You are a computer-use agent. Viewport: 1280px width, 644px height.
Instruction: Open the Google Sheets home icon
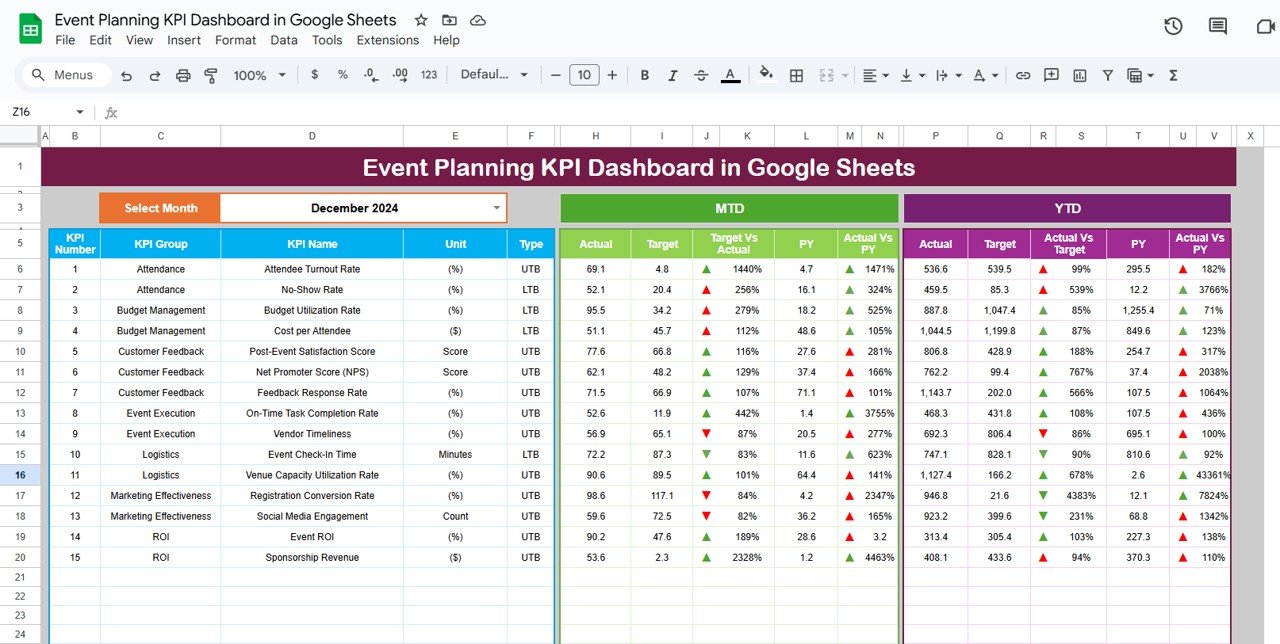click(x=30, y=29)
